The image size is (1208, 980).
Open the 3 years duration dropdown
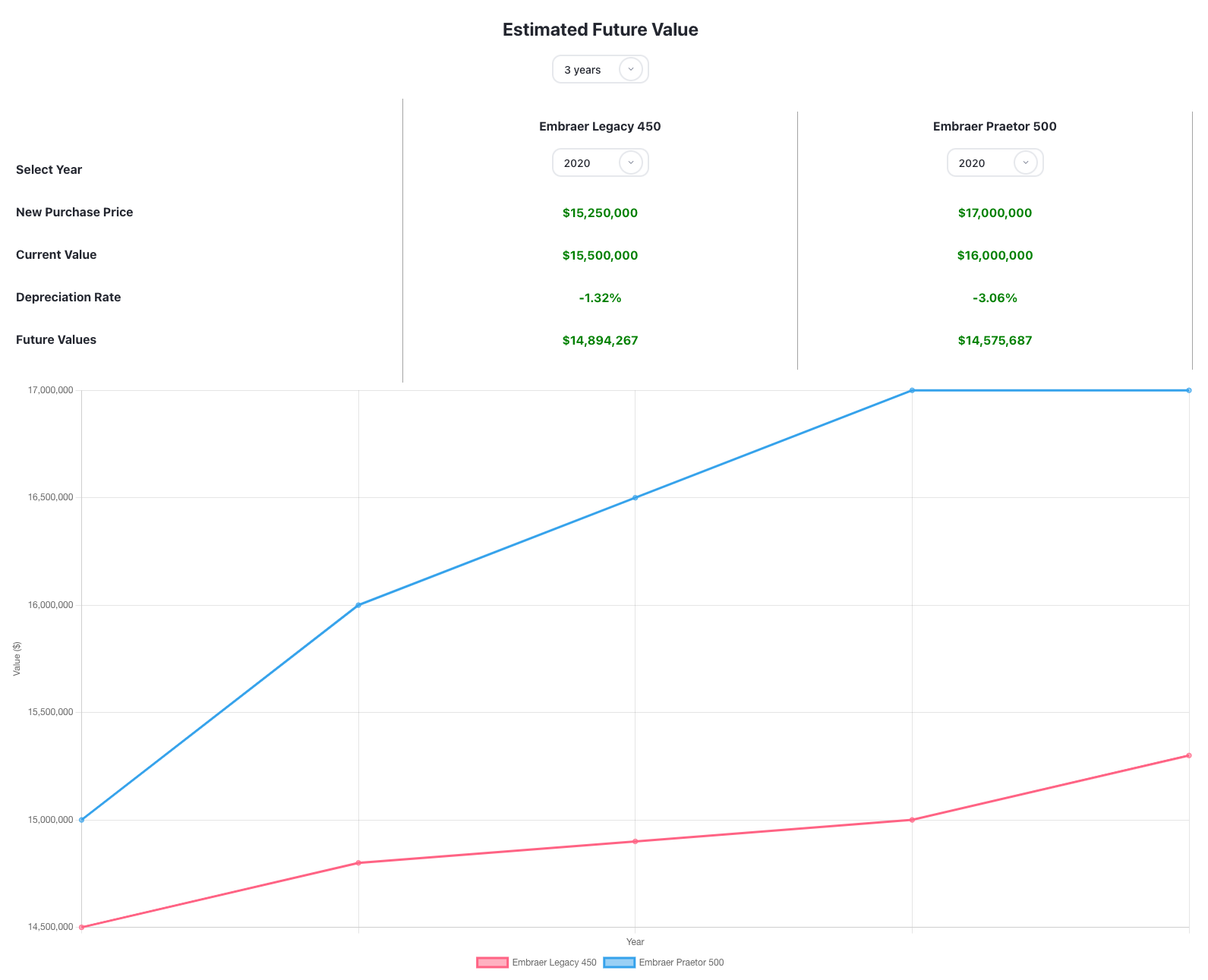click(x=600, y=69)
